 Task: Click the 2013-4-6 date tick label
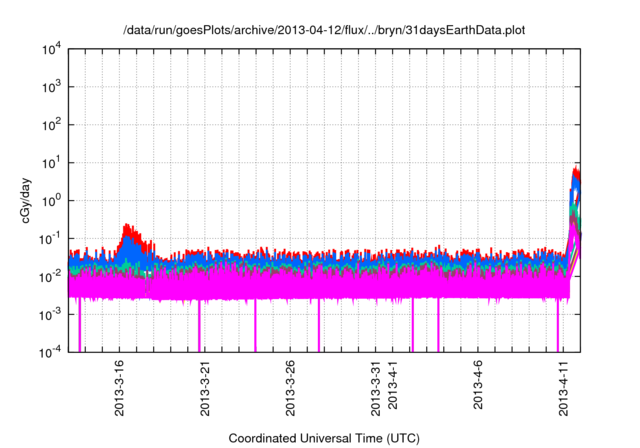(x=478, y=385)
